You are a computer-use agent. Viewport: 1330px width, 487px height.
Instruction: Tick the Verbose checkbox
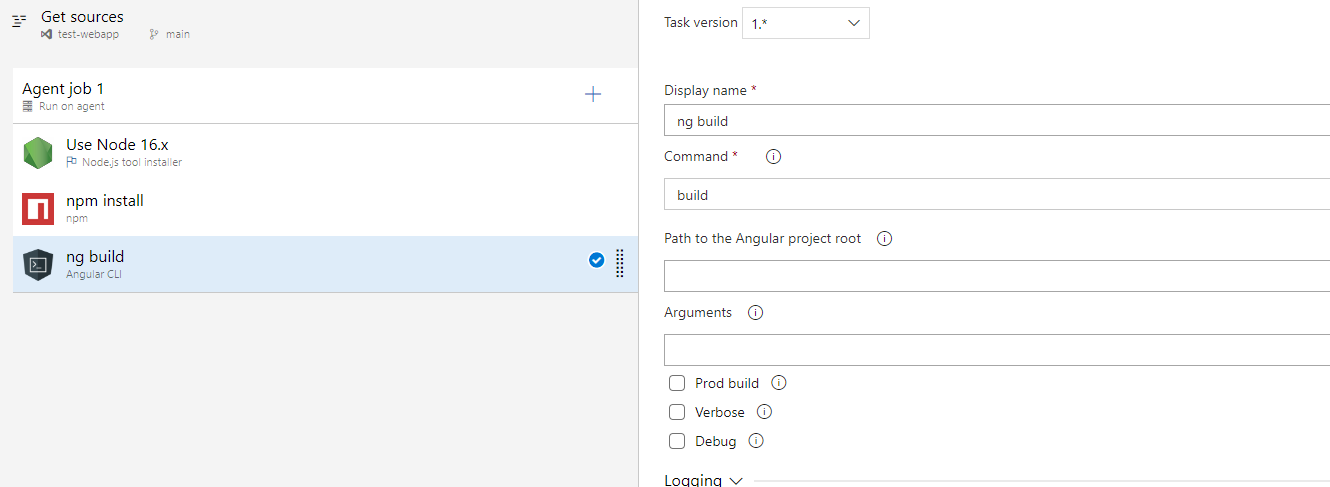[x=677, y=412]
